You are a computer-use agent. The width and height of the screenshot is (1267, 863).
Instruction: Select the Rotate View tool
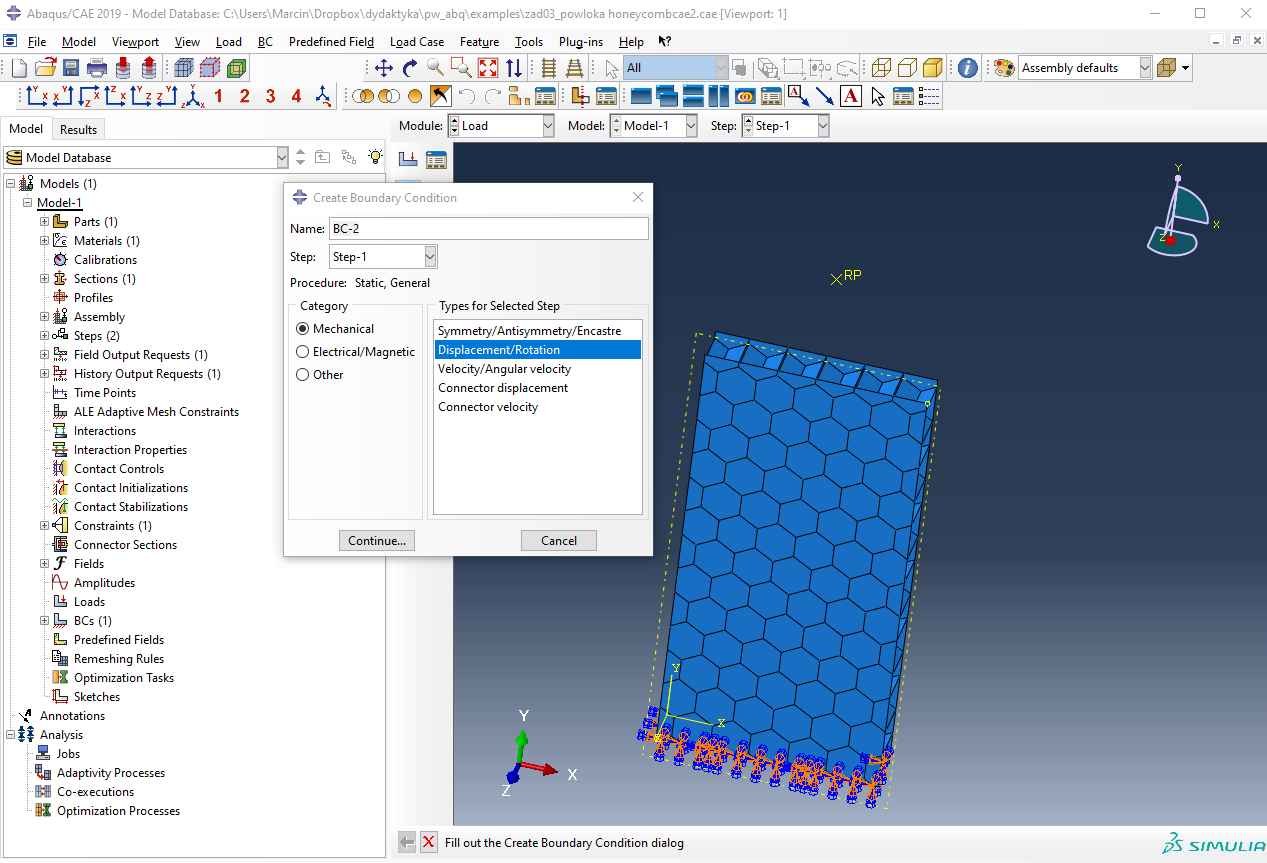point(410,68)
